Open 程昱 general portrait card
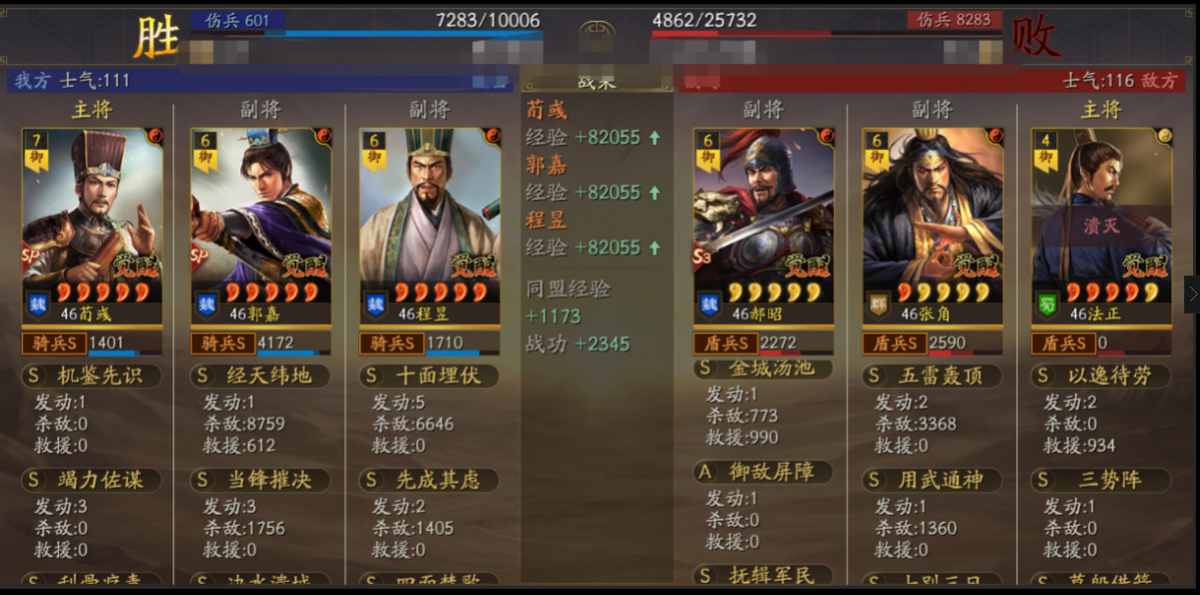1200x595 pixels. (x=430, y=226)
